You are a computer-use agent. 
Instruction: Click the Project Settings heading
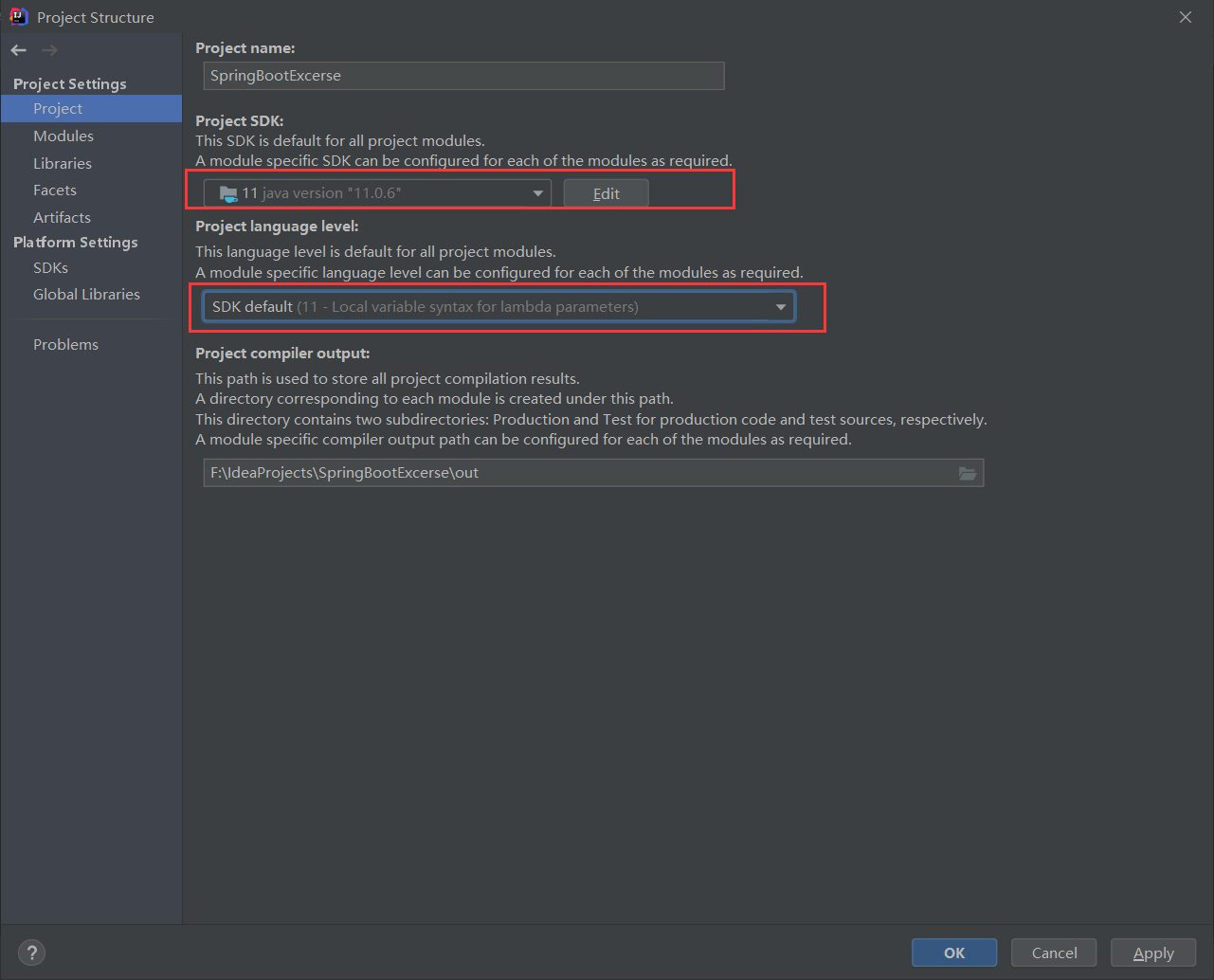[70, 84]
